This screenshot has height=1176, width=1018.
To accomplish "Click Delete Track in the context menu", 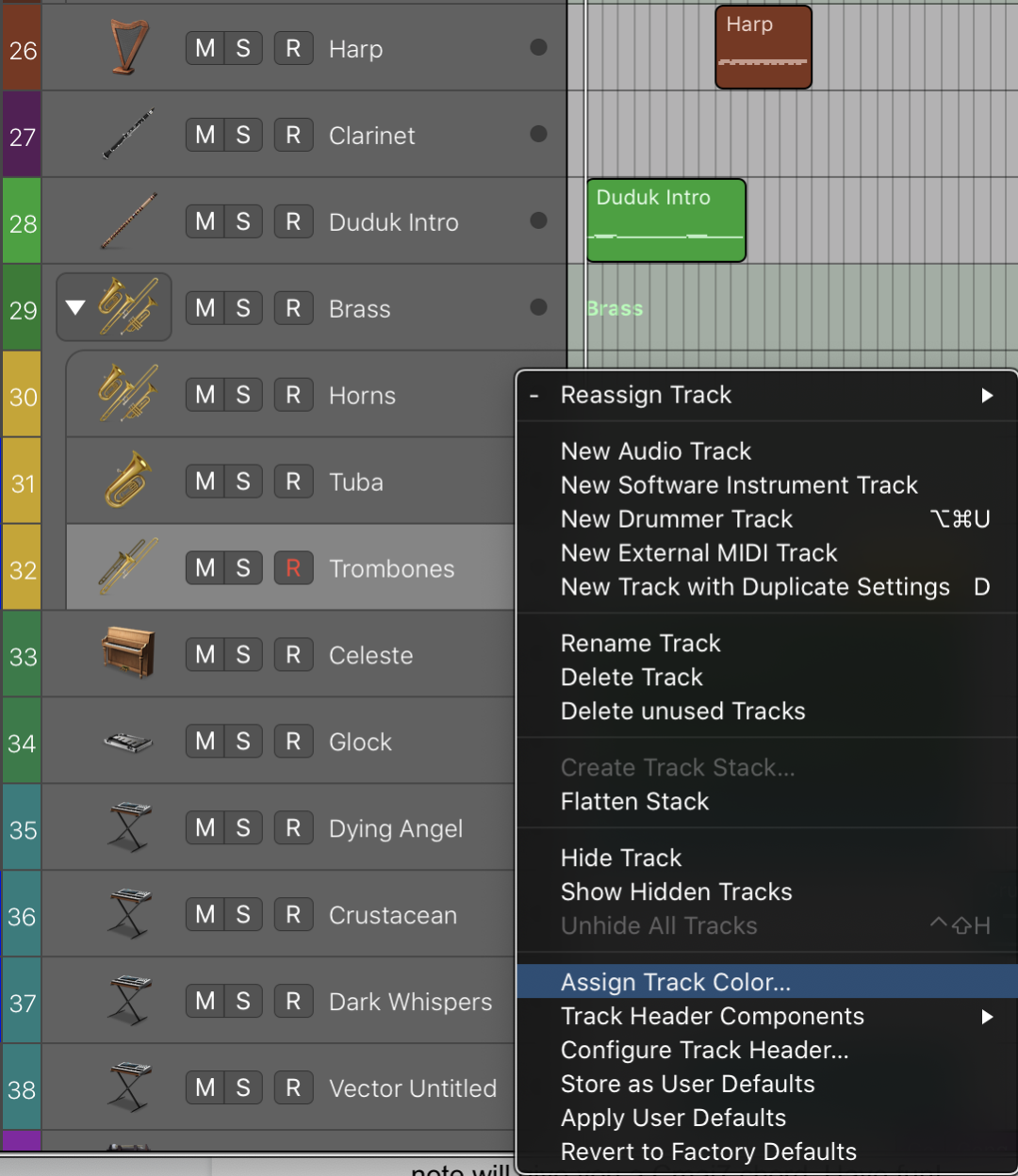I will pos(632,677).
